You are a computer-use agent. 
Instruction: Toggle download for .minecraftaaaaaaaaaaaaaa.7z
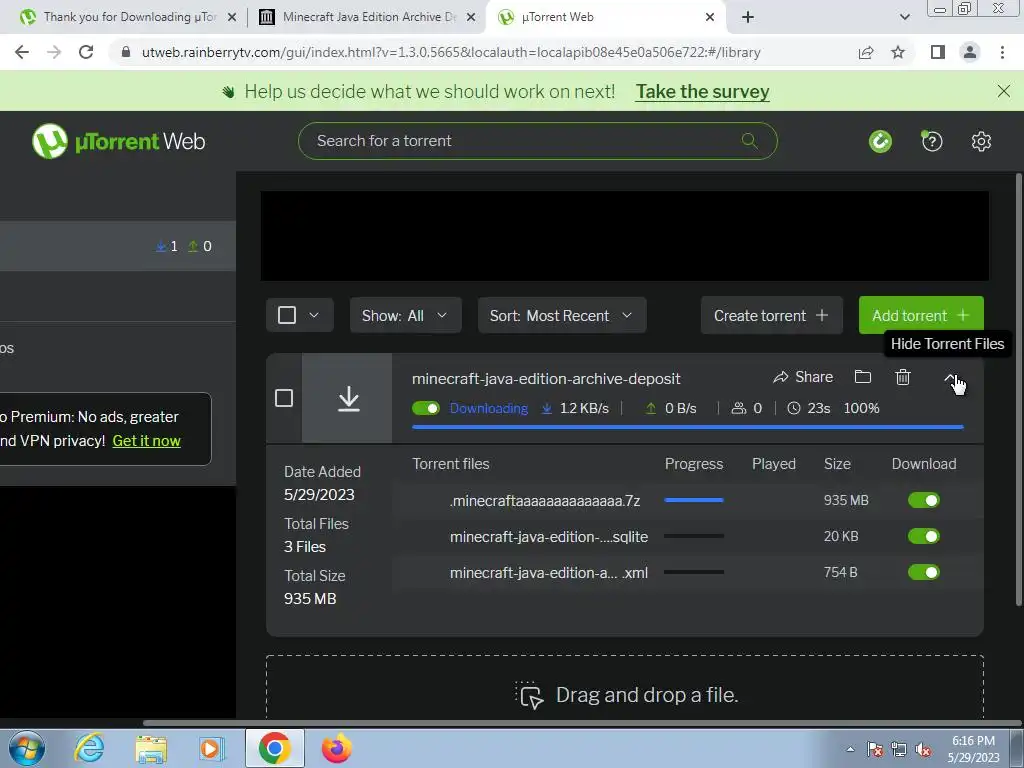pos(923,500)
